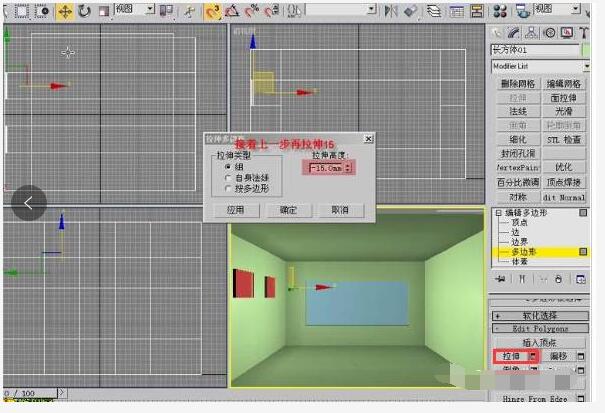Click the extrusion height spinner arrows
Image resolution: width=605 pixels, height=413 pixels.
tap(348, 168)
